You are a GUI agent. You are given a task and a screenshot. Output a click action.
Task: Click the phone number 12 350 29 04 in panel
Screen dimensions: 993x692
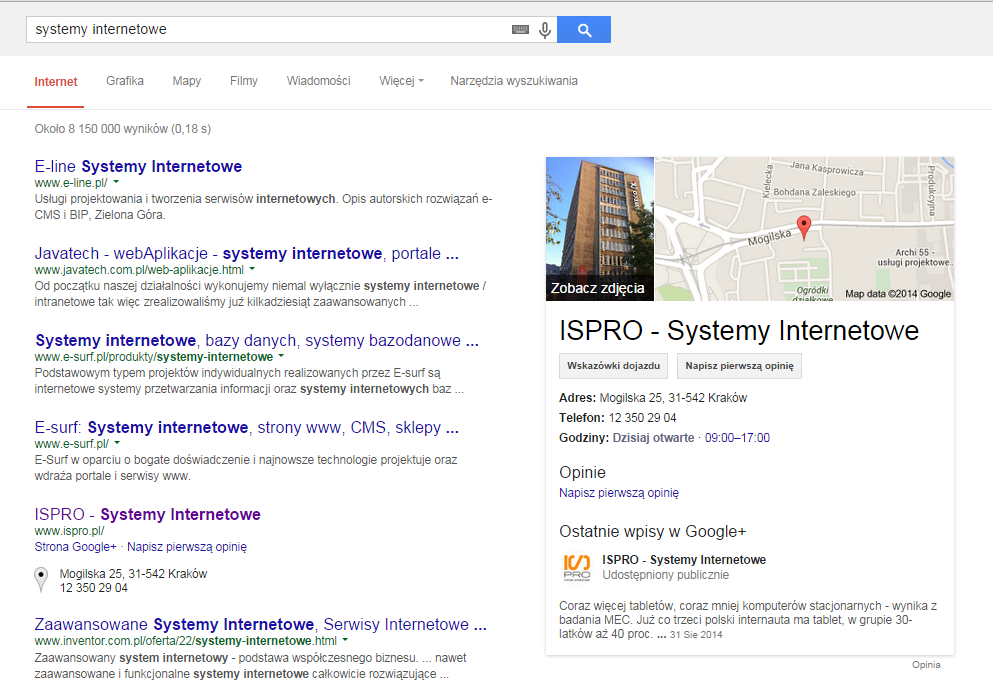642,418
